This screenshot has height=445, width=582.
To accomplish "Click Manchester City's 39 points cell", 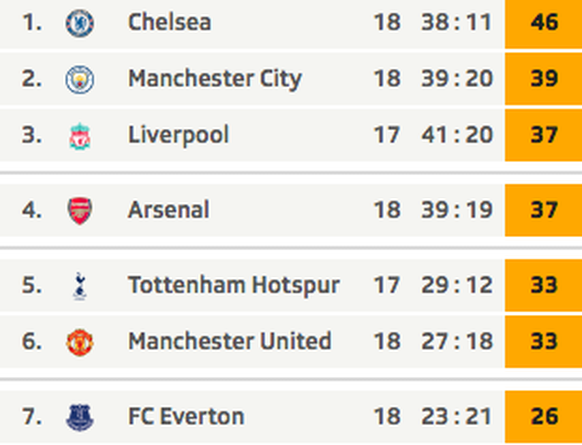I will pyautogui.click(x=543, y=79).
